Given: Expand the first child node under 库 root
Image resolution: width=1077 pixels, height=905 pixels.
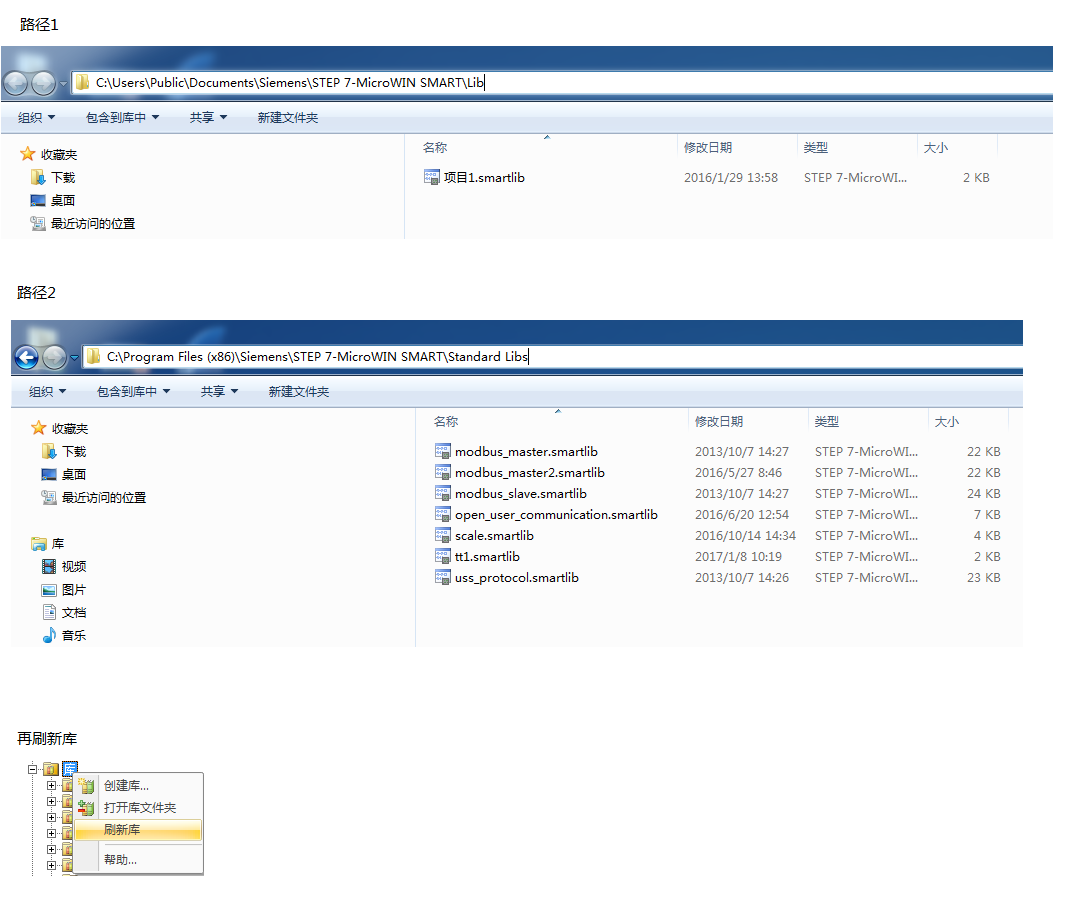Looking at the screenshot, I should click(x=52, y=785).
